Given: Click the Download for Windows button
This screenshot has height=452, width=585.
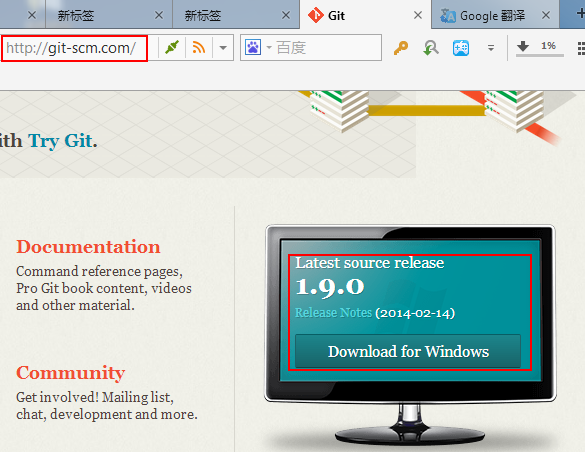Looking at the screenshot, I should 408,351.
